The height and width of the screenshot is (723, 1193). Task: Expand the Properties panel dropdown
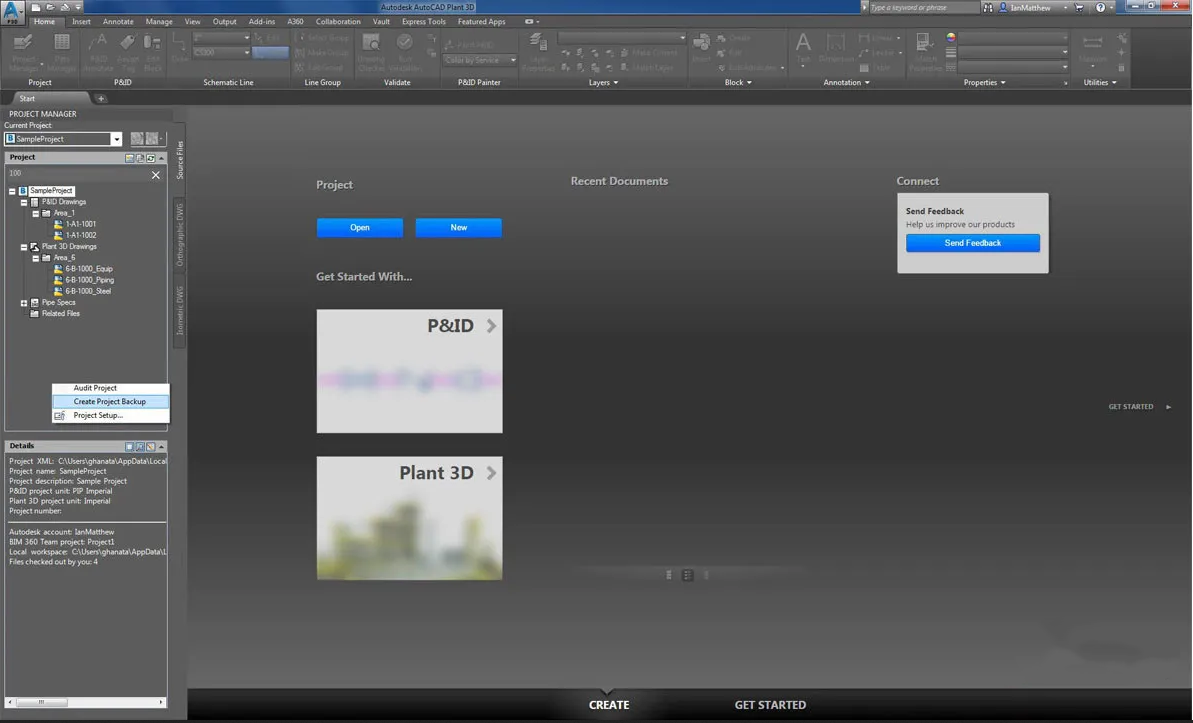pyautogui.click(x=985, y=82)
